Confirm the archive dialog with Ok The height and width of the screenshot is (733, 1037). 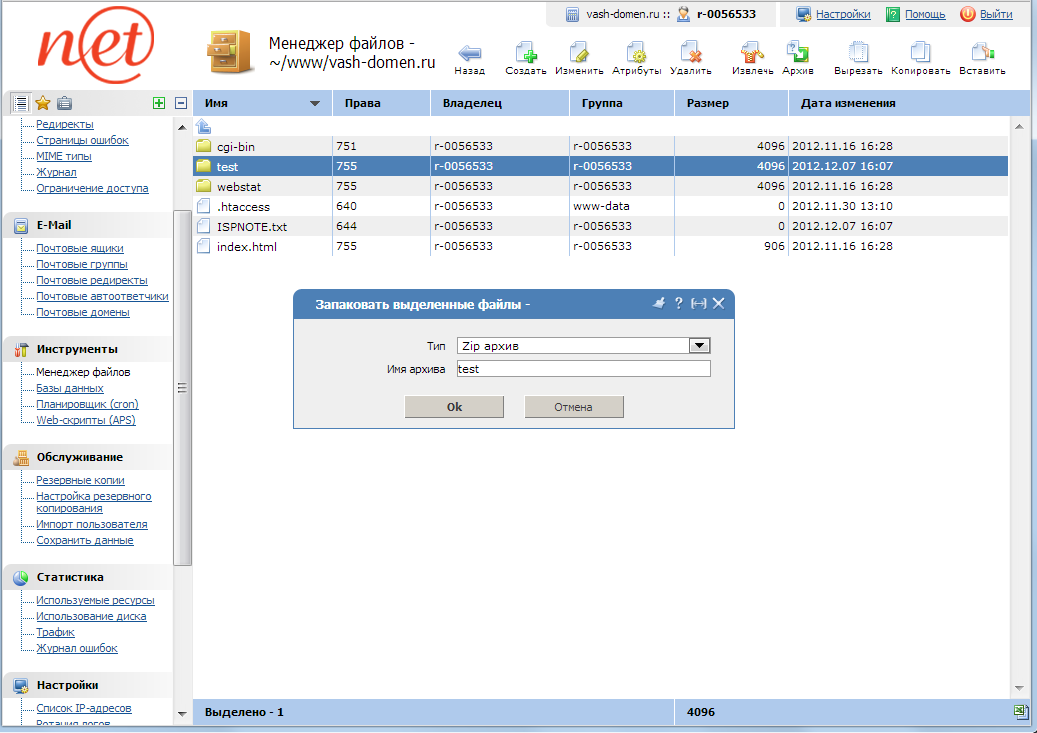point(454,407)
